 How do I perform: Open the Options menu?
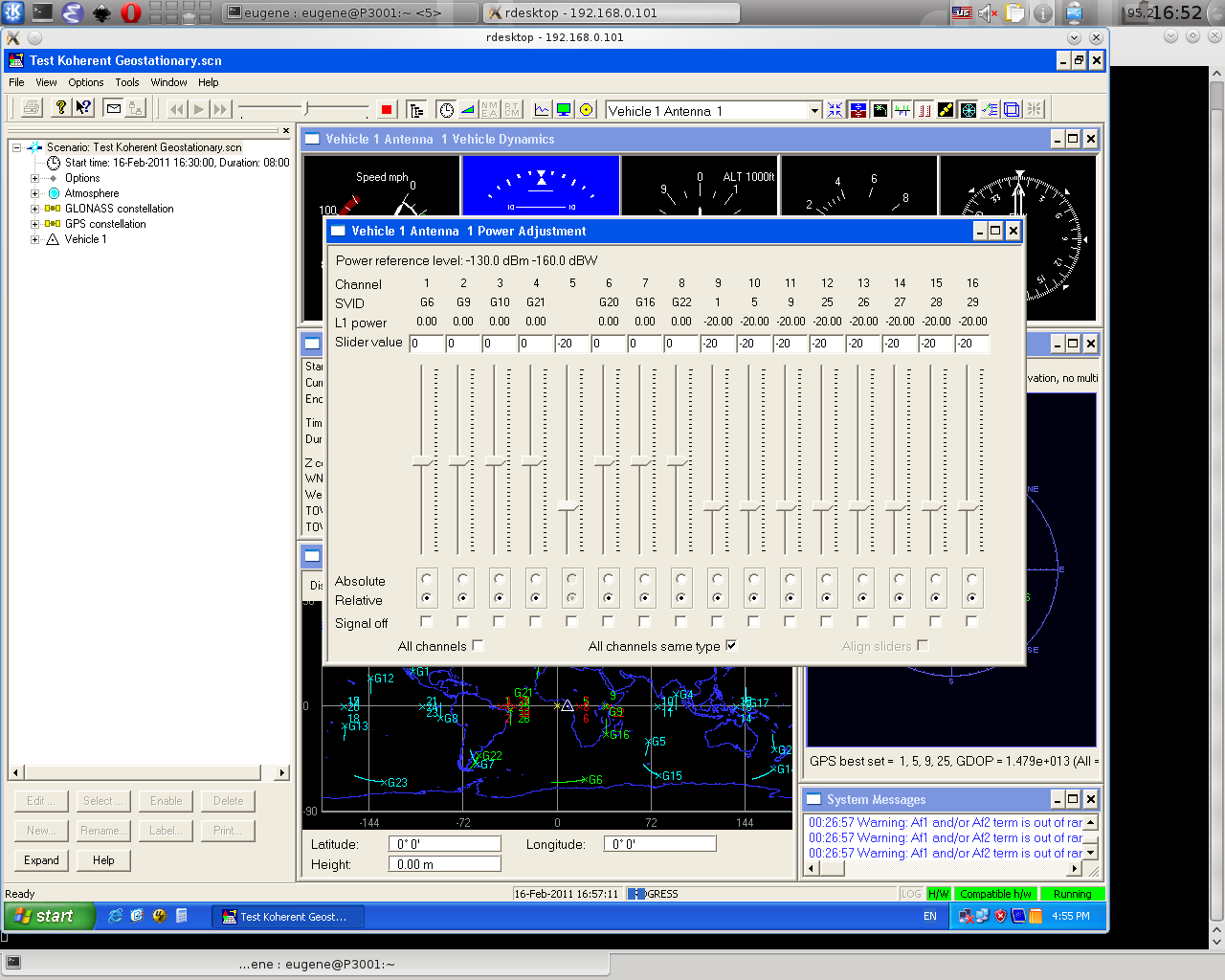(85, 82)
